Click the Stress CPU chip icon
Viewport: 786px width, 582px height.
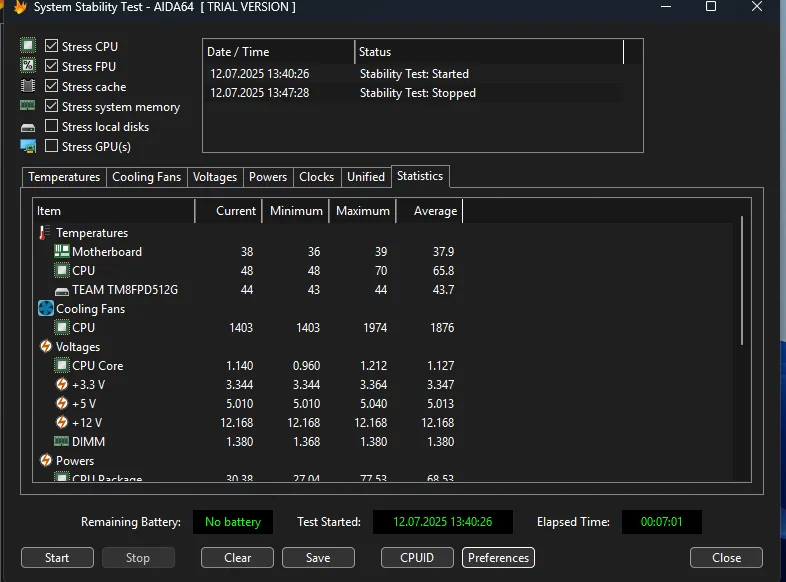(28, 46)
